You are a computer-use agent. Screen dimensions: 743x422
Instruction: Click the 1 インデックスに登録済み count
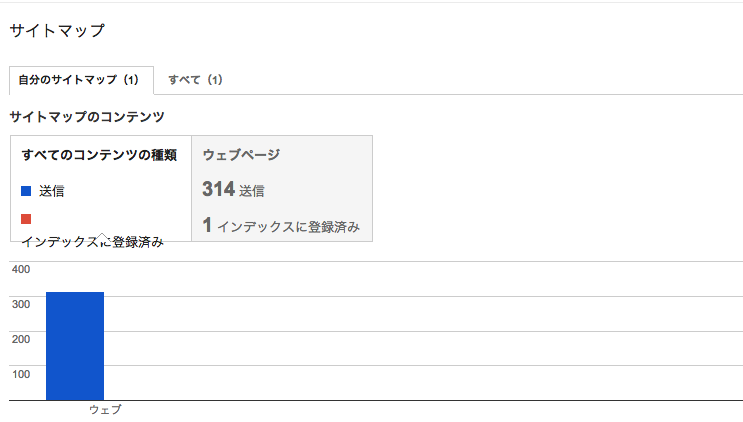pos(281,225)
